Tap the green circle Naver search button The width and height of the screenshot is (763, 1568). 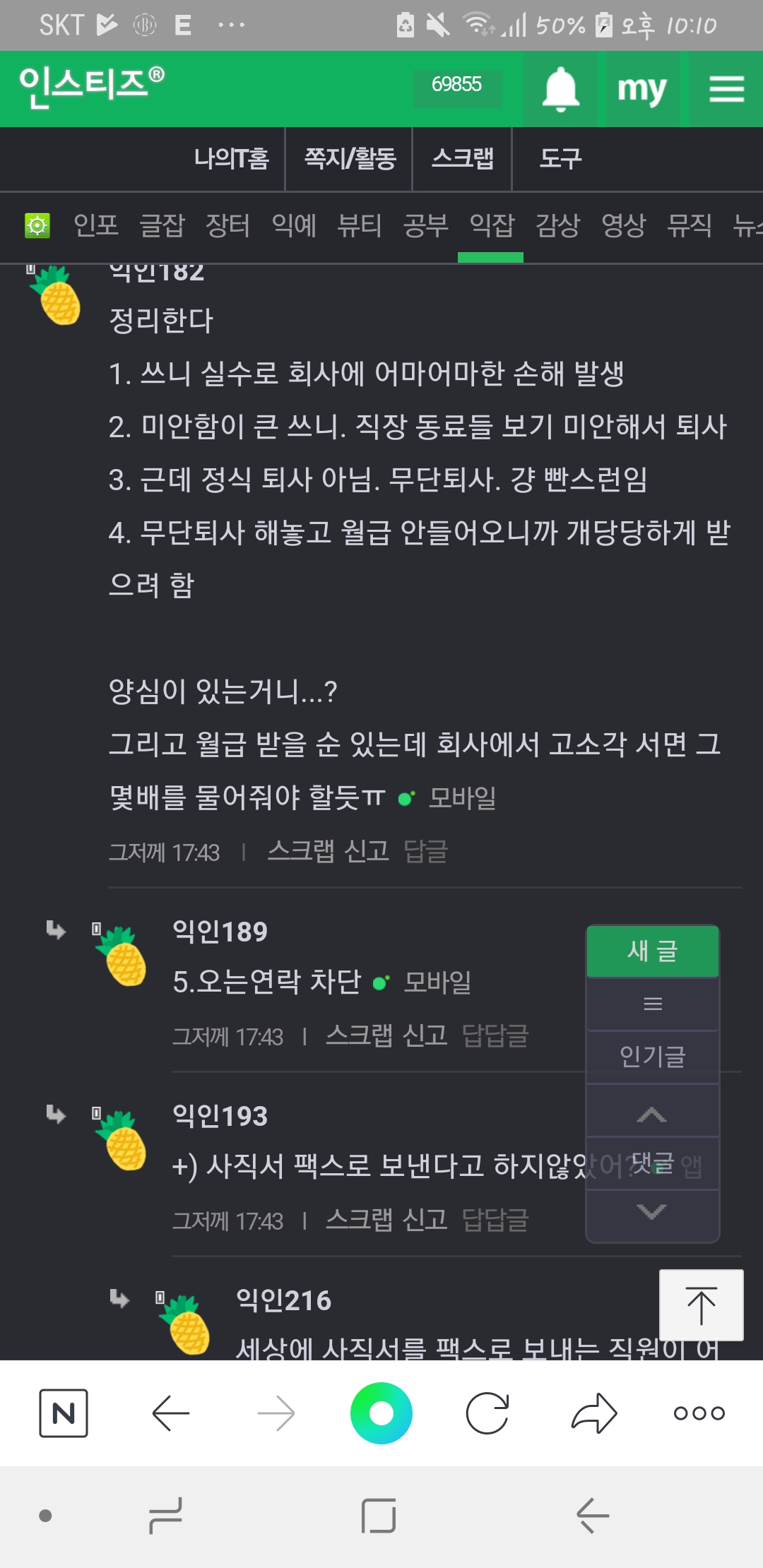coord(381,1413)
